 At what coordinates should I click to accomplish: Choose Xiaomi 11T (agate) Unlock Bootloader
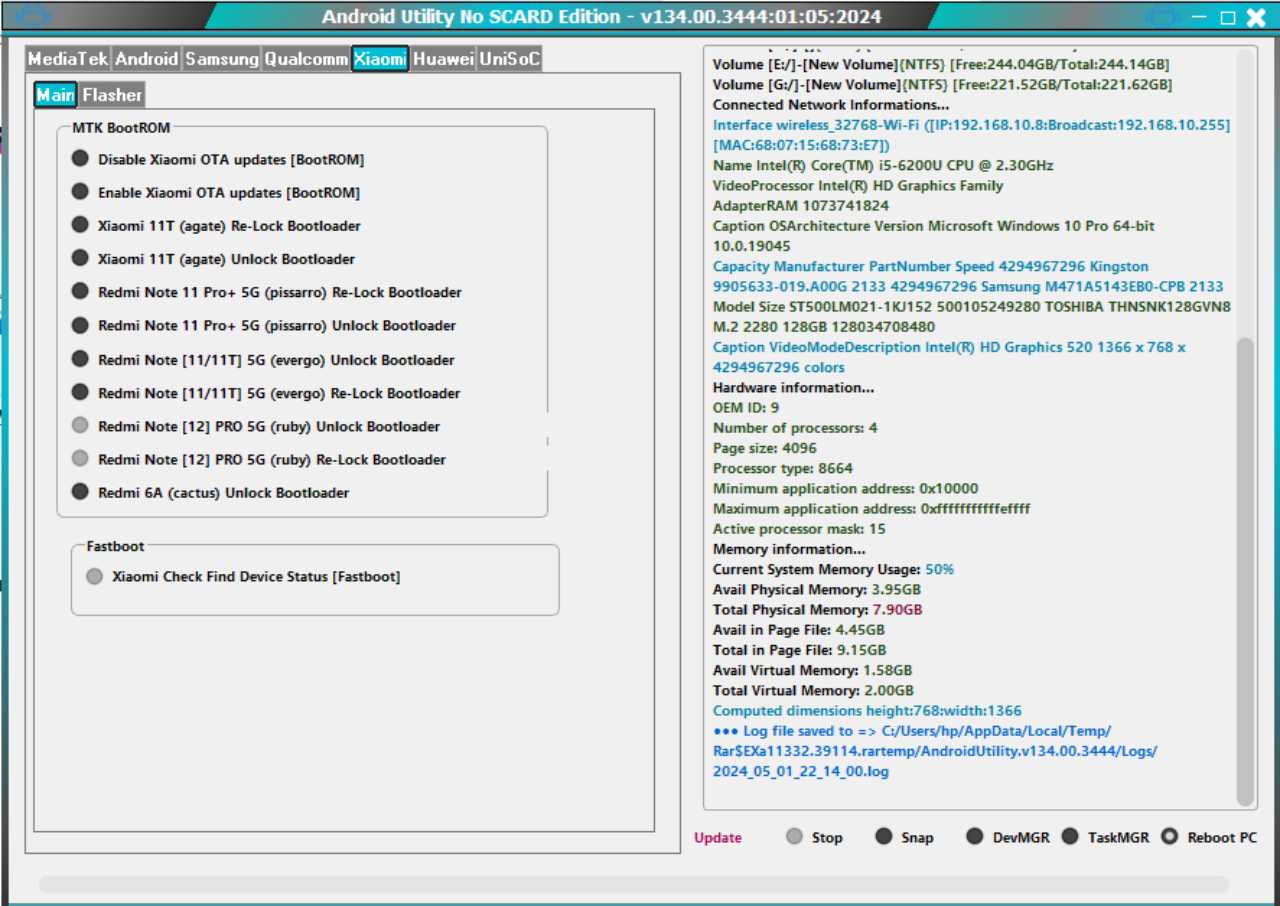point(213,259)
